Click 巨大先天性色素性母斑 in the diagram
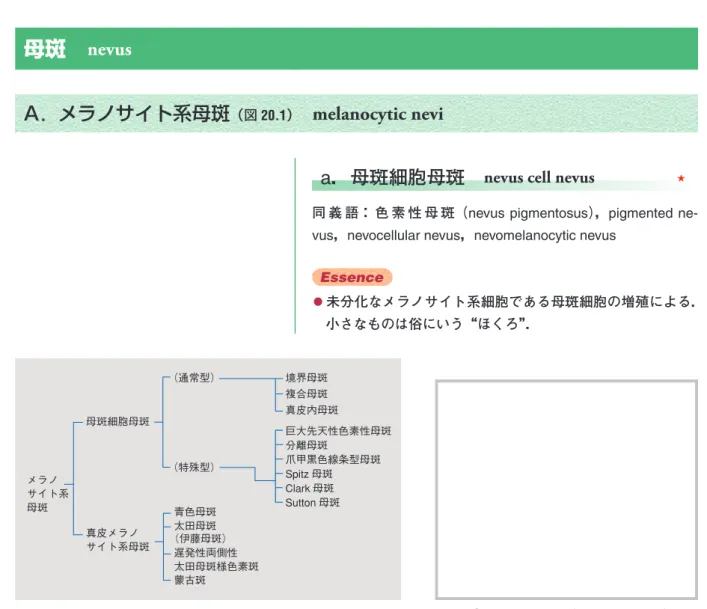 coord(338,431)
